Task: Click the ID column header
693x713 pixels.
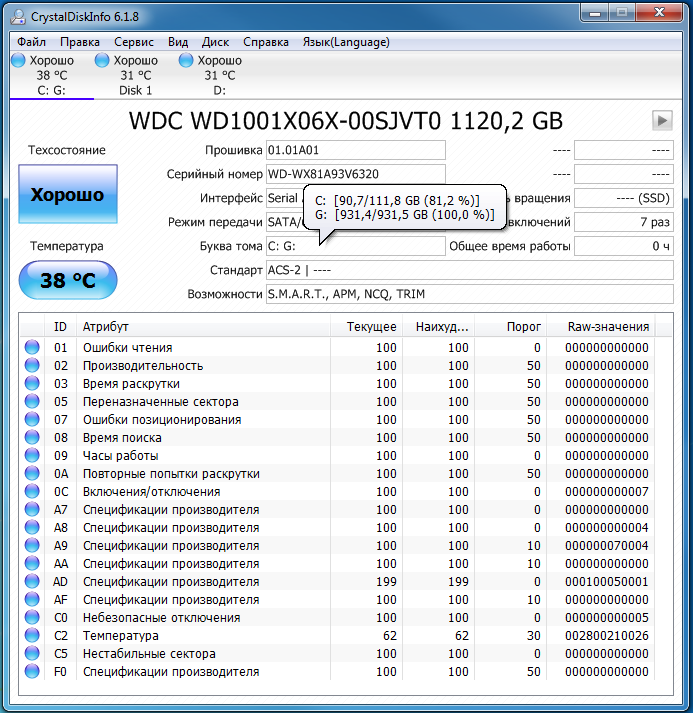Action: 60,326
